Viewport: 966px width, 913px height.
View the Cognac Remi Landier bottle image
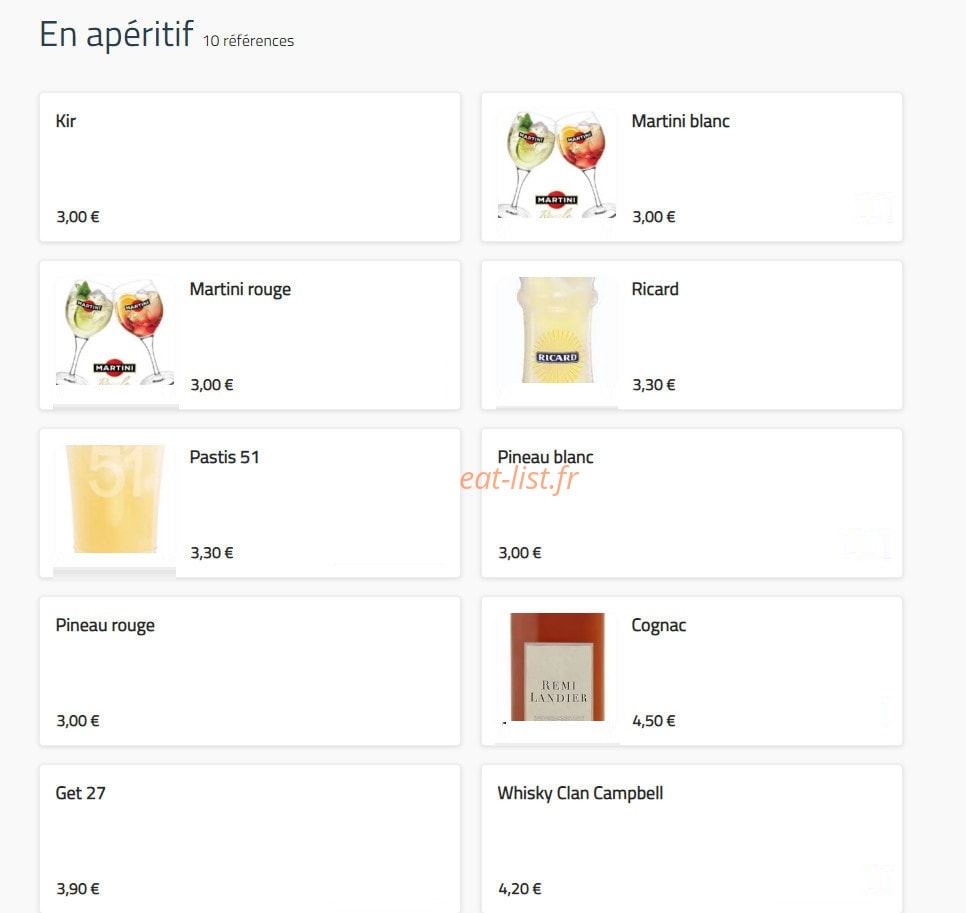pyautogui.click(x=558, y=667)
